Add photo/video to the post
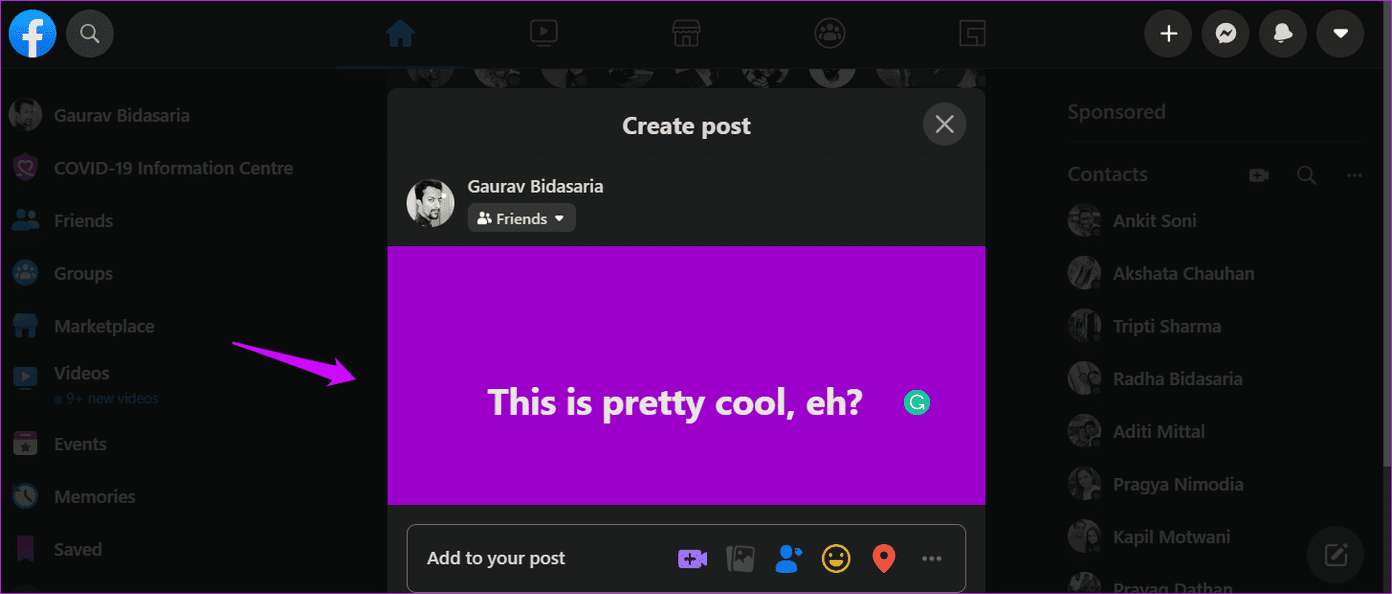The image size is (1392, 594). pyautogui.click(x=740, y=558)
